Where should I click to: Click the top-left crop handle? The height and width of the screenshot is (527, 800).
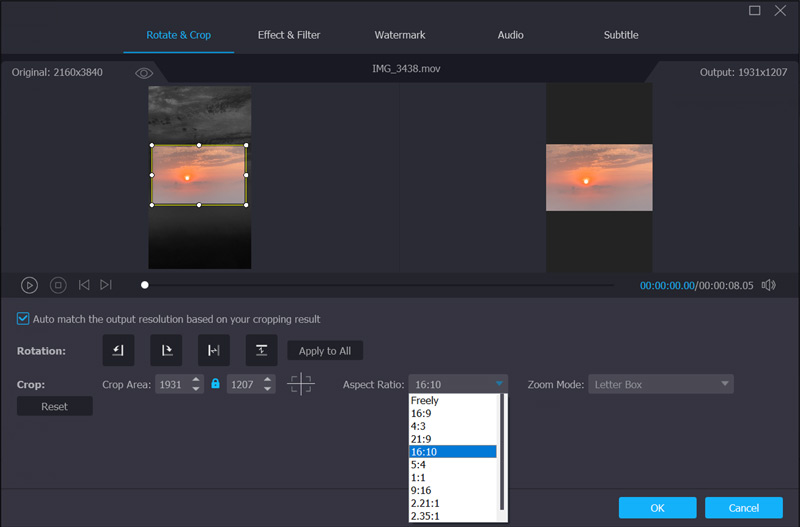(152, 145)
